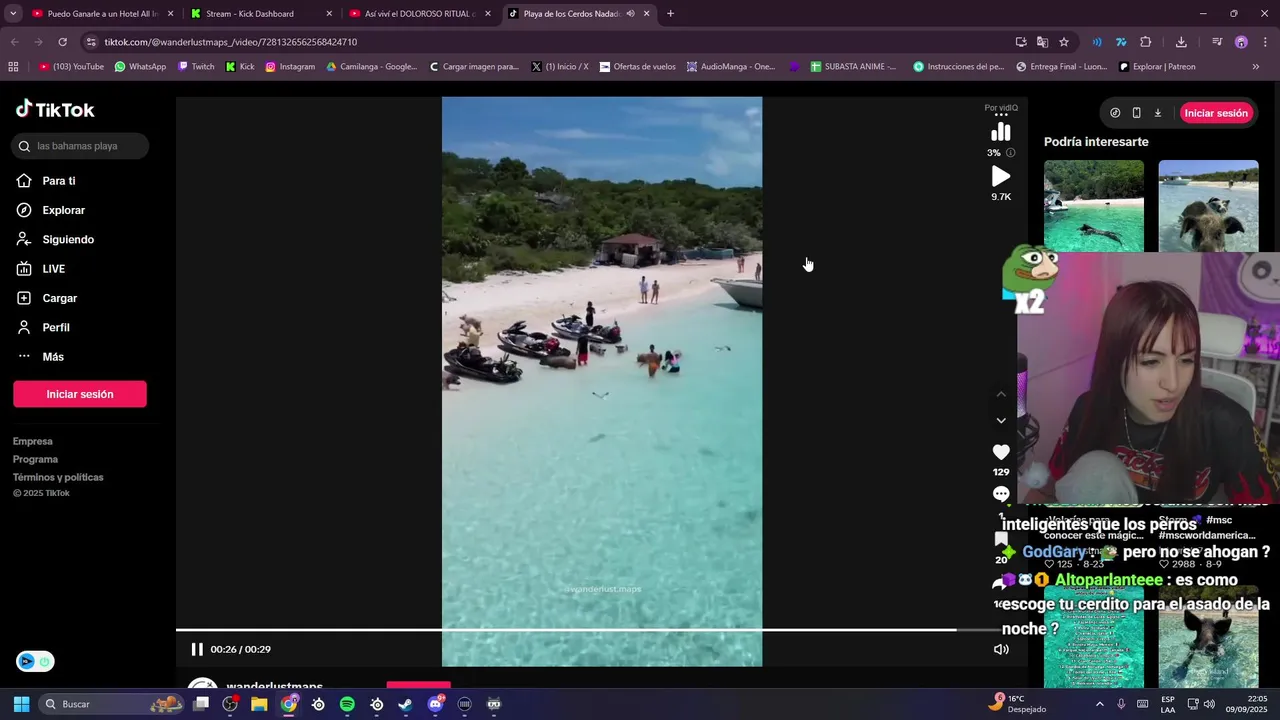The width and height of the screenshot is (1280, 720).
Task: Open Discord from the taskbar
Action: pyautogui.click(x=435, y=704)
